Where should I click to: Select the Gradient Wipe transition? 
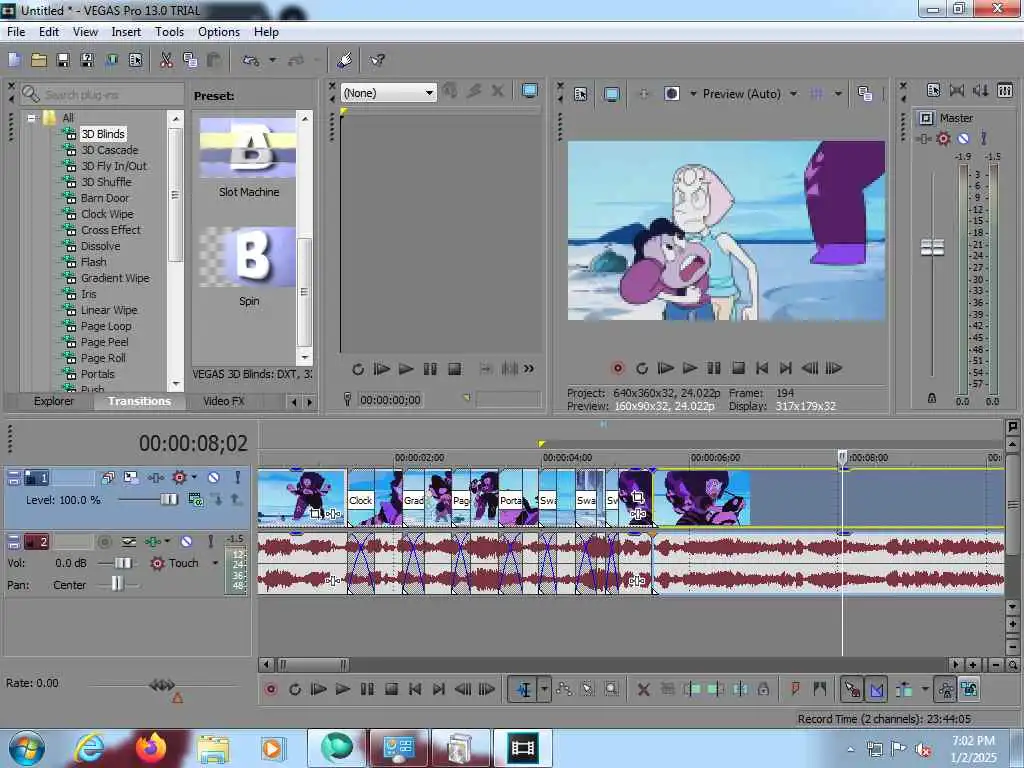click(x=115, y=278)
